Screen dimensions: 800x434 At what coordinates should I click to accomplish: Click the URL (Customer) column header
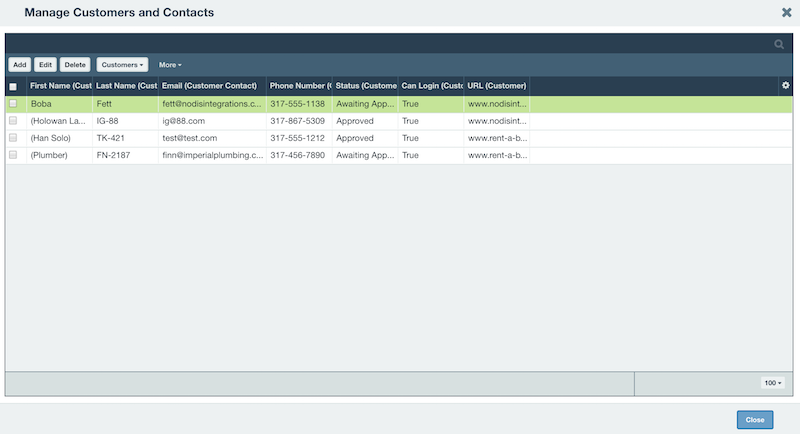(x=497, y=86)
